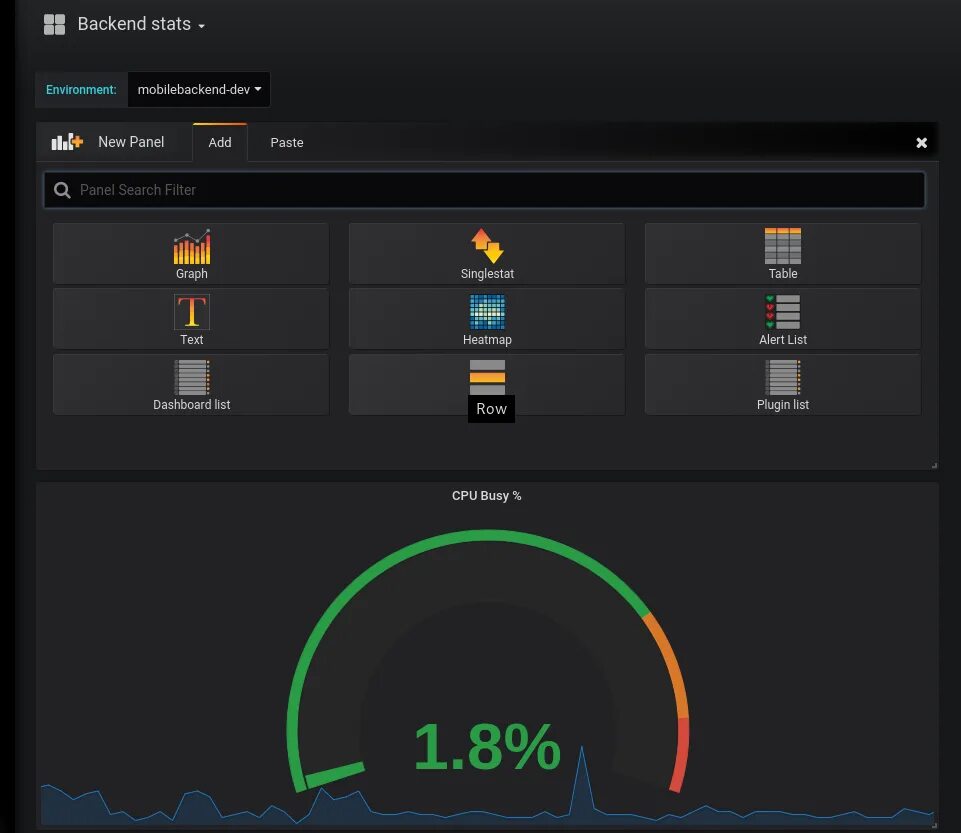Pick the Heatmap panel type
Viewport: 961px width, 833px height.
pos(487,319)
